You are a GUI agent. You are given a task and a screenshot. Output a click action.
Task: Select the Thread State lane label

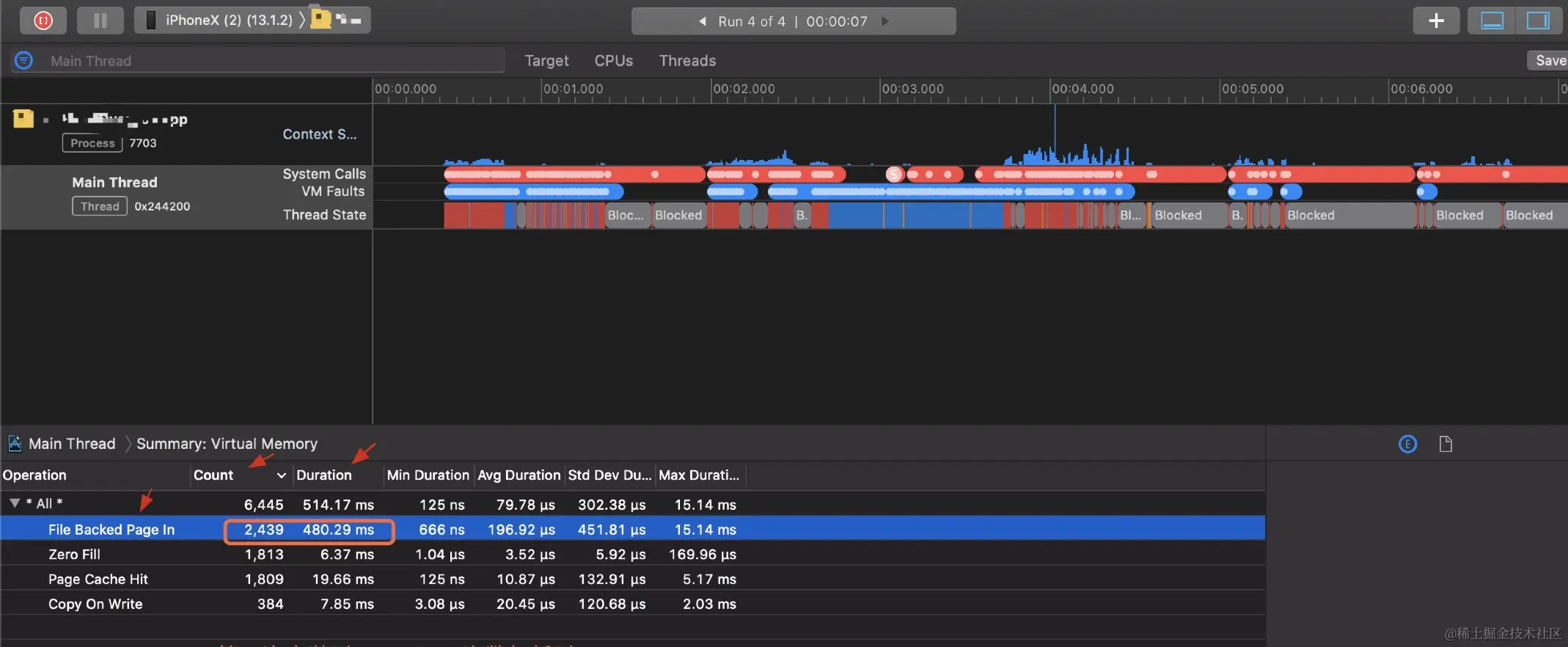(324, 215)
